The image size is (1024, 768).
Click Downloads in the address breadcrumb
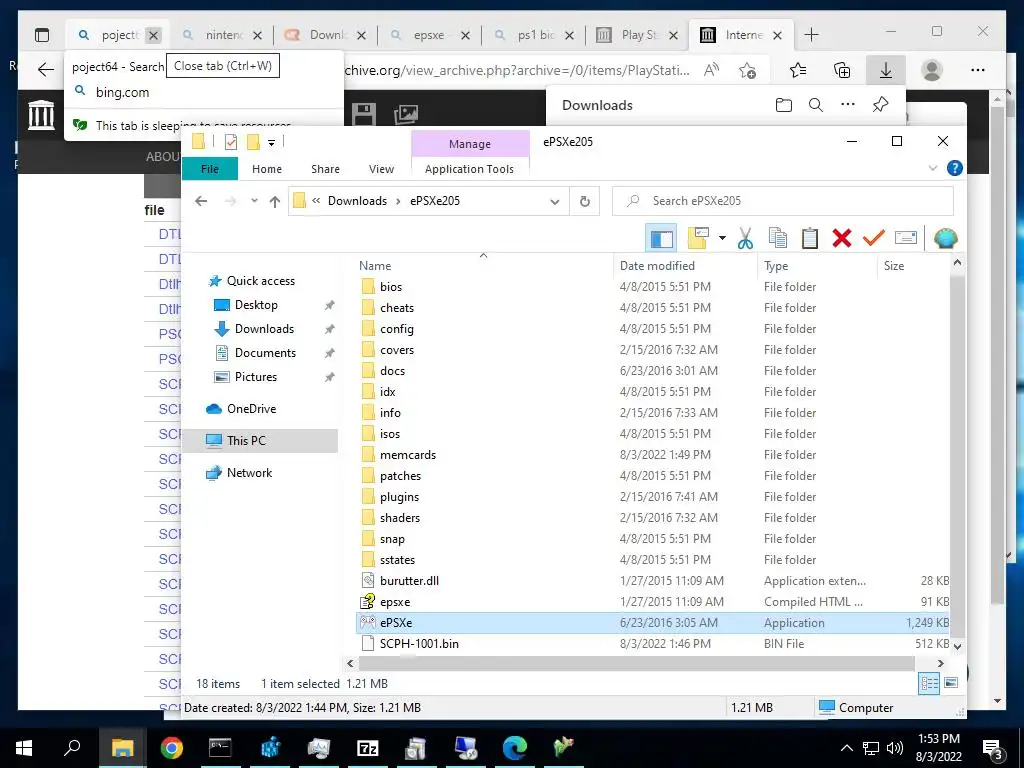click(357, 201)
